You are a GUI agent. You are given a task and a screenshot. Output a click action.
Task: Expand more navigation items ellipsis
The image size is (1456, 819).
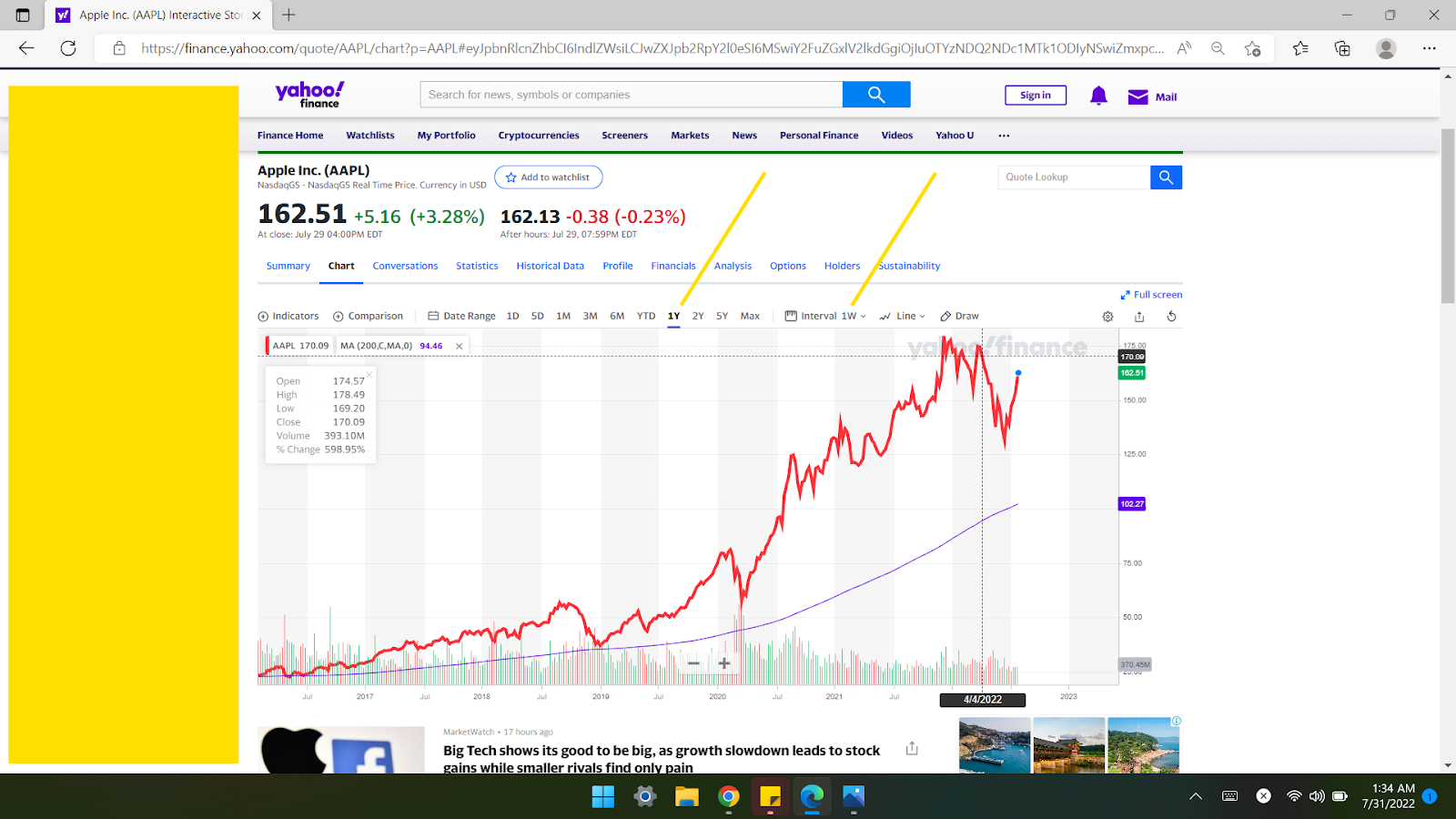[1004, 136]
